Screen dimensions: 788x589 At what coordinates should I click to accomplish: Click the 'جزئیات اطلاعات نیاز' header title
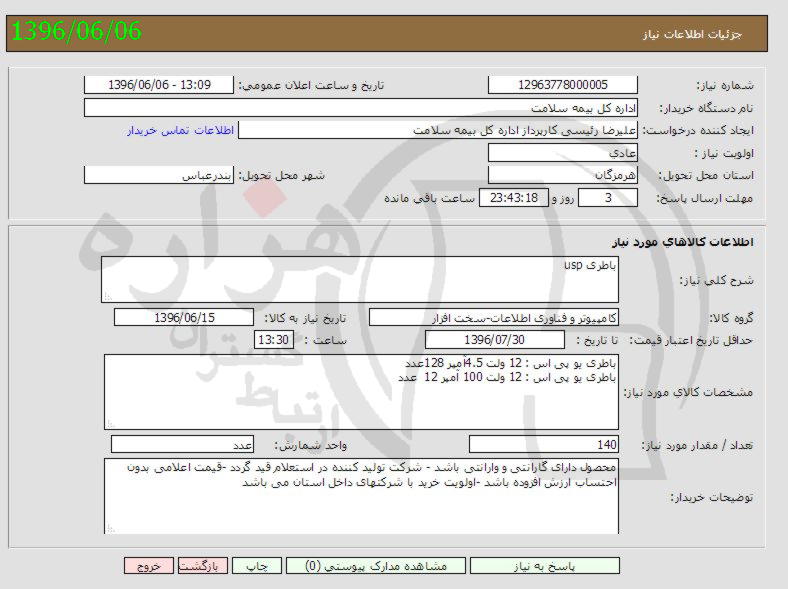click(692, 34)
